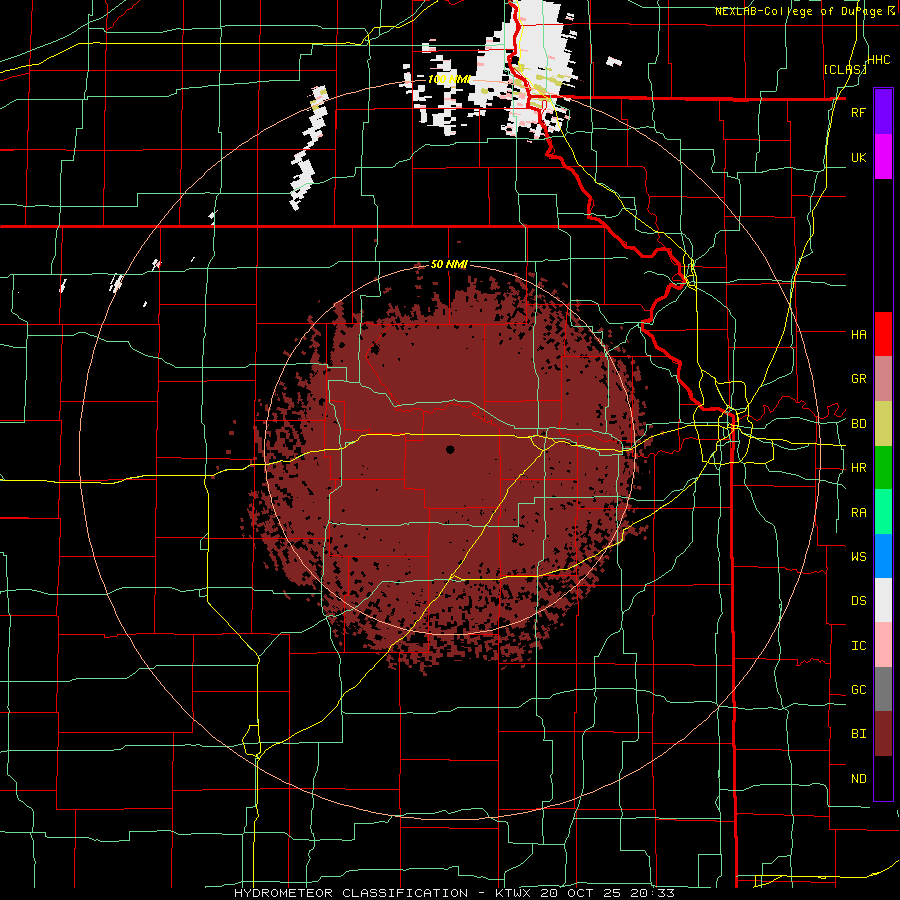Click the 'HR' legend label

click(858, 468)
